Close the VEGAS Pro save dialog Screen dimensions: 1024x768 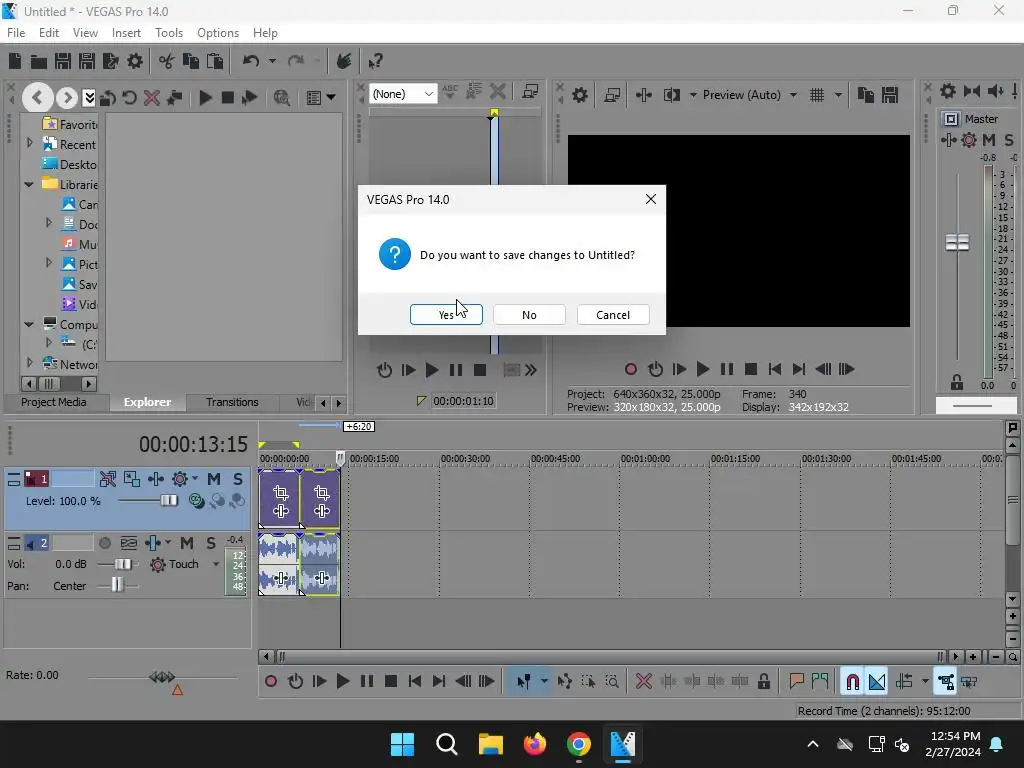(650, 199)
